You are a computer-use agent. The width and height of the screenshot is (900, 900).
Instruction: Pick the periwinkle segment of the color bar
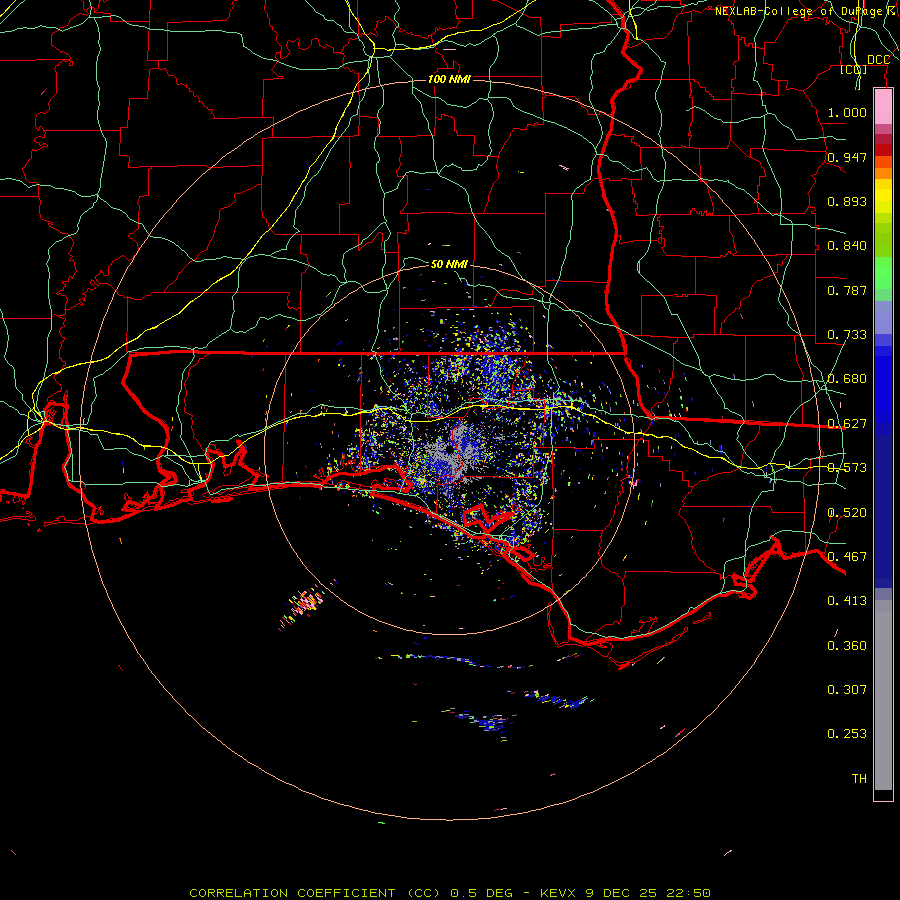click(883, 317)
